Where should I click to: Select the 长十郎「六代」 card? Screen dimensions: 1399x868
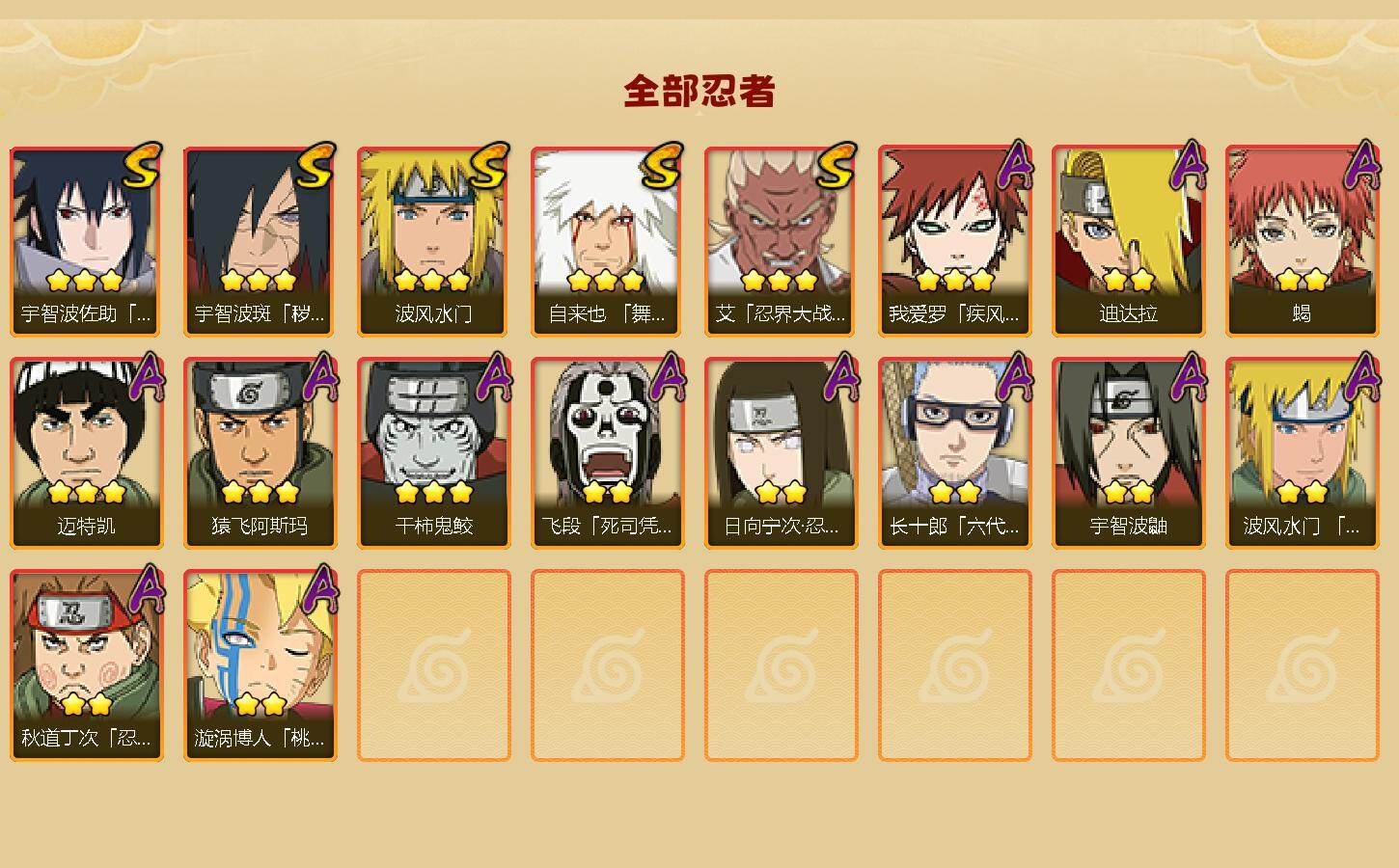coord(955,453)
